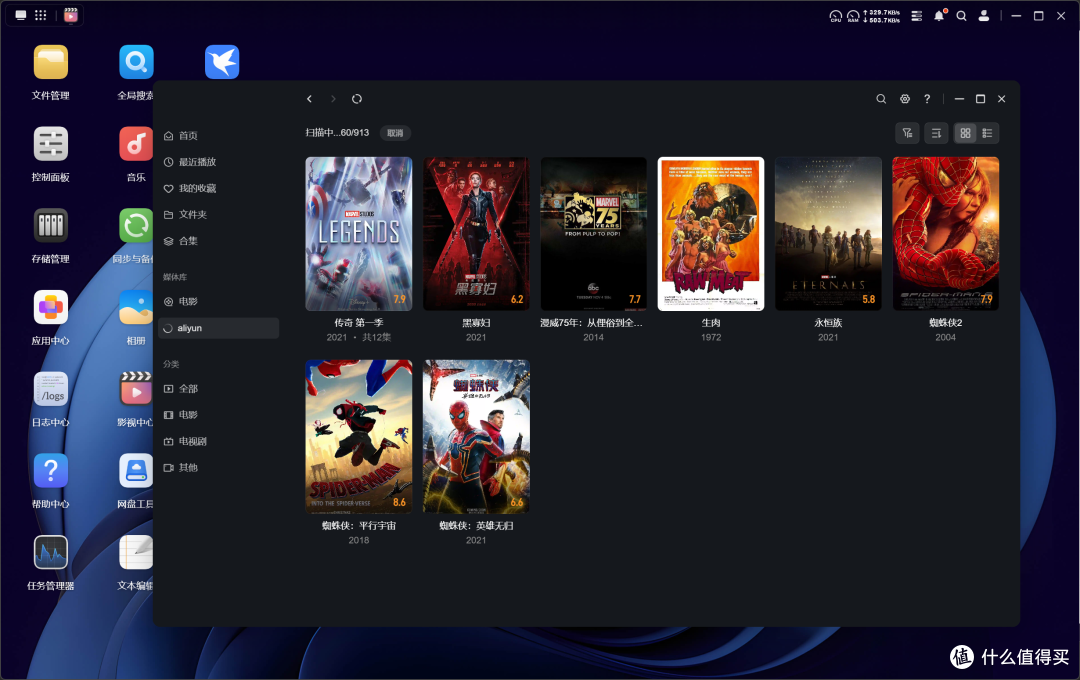Open the 文件管理 desktop app
Screen dimensions: 1080x680
click(50, 63)
